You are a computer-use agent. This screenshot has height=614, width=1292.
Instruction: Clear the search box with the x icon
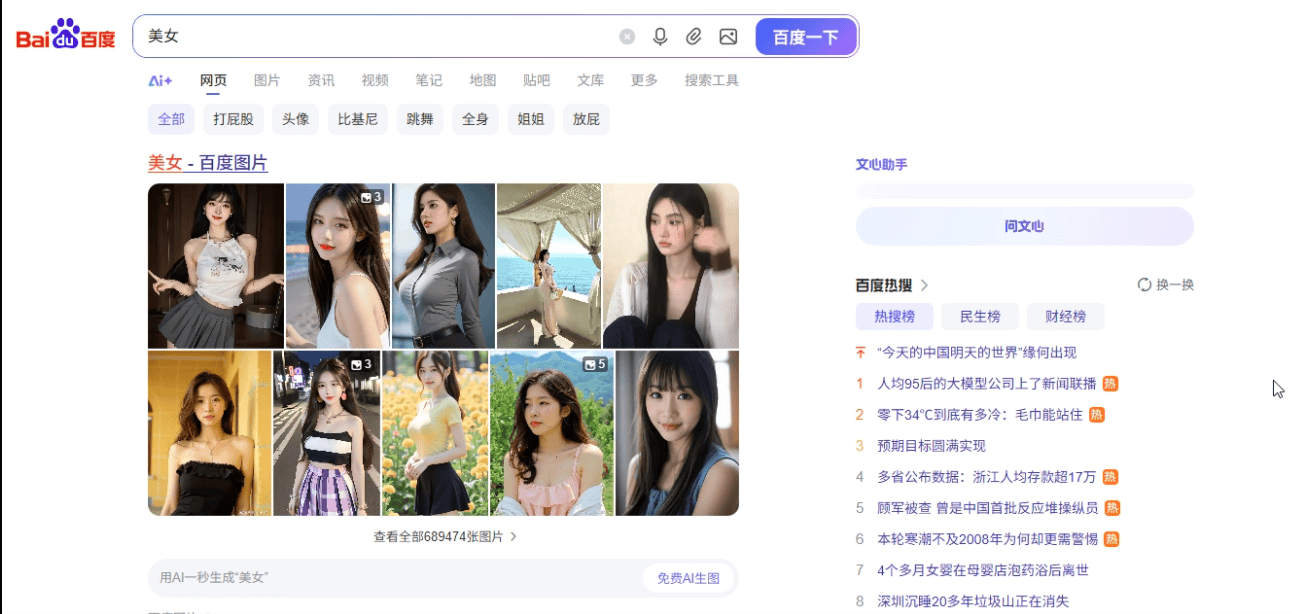pos(626,36)
